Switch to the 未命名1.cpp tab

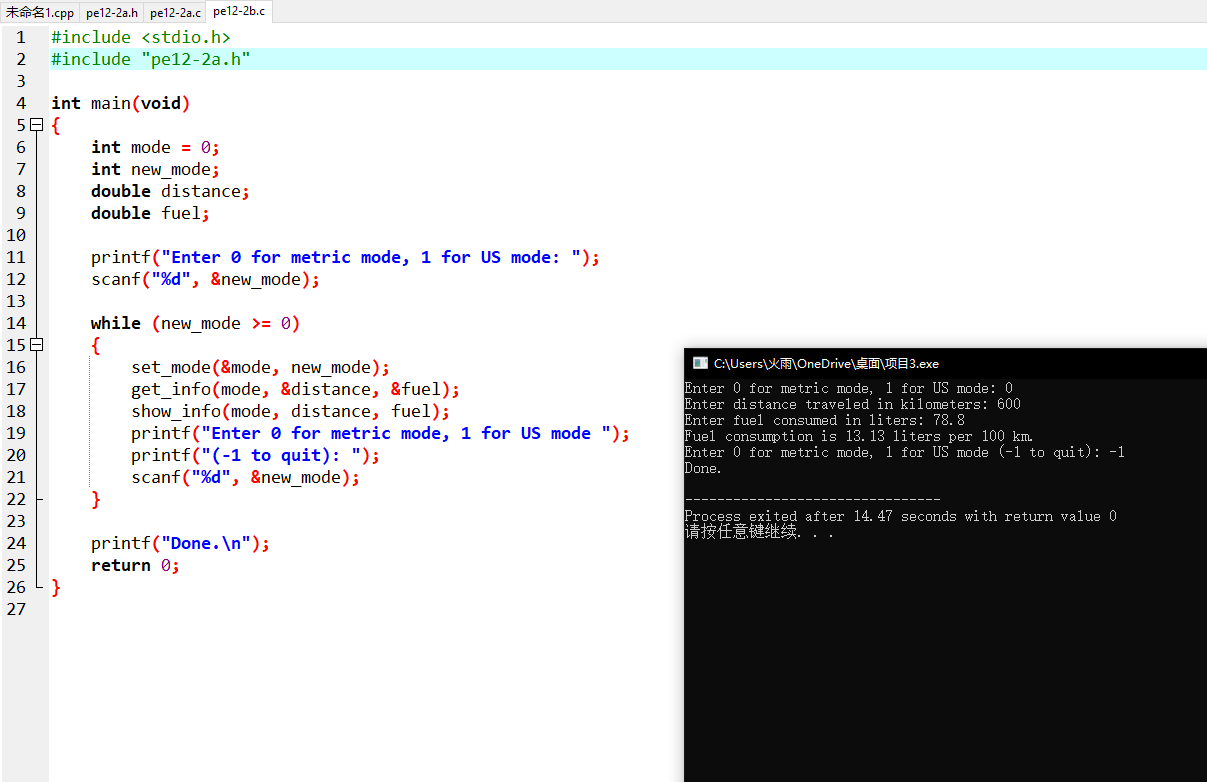click(x=40, y=12)
